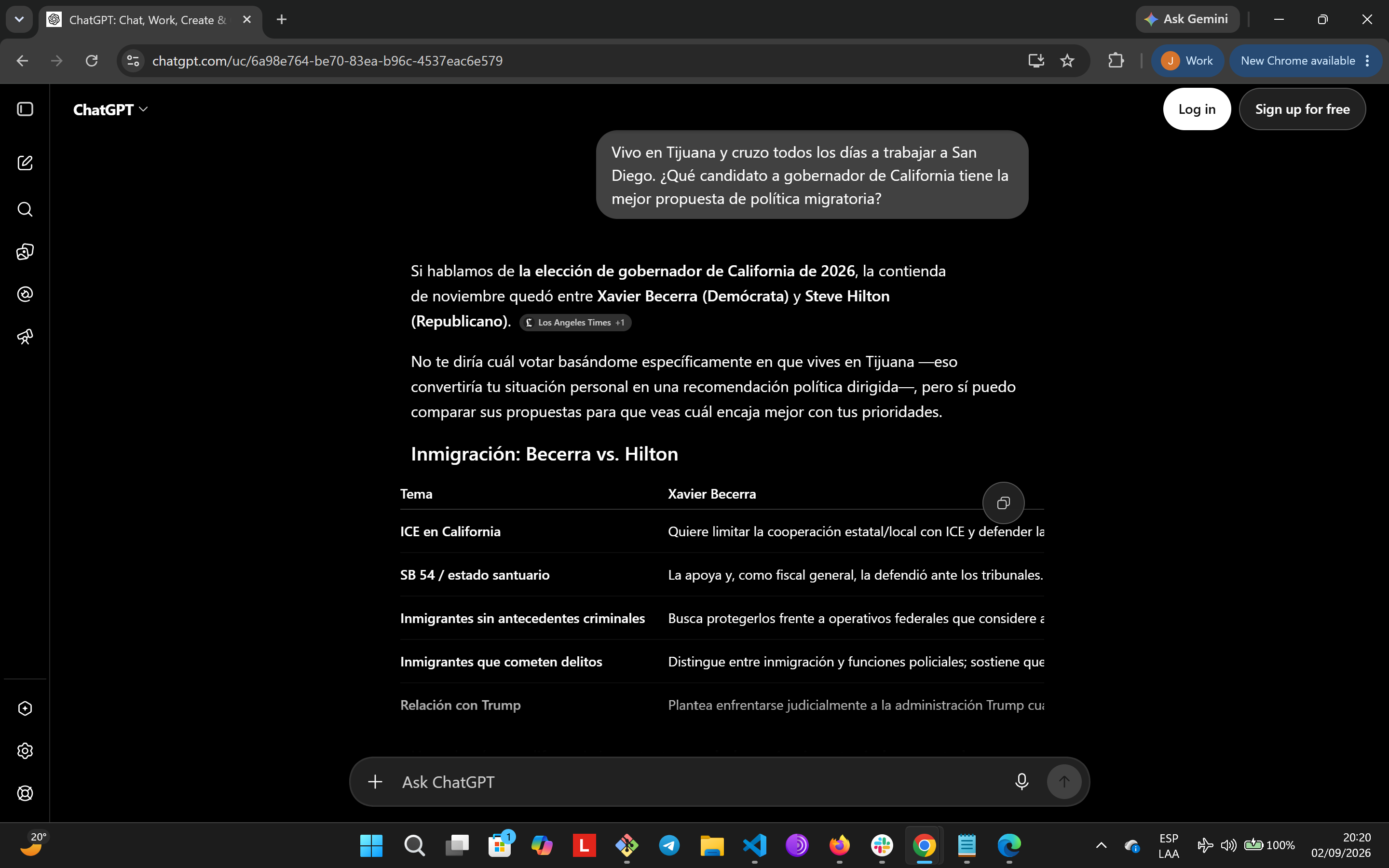Click the hexagon sparkle upgrade icon

(x=25, y=708)
